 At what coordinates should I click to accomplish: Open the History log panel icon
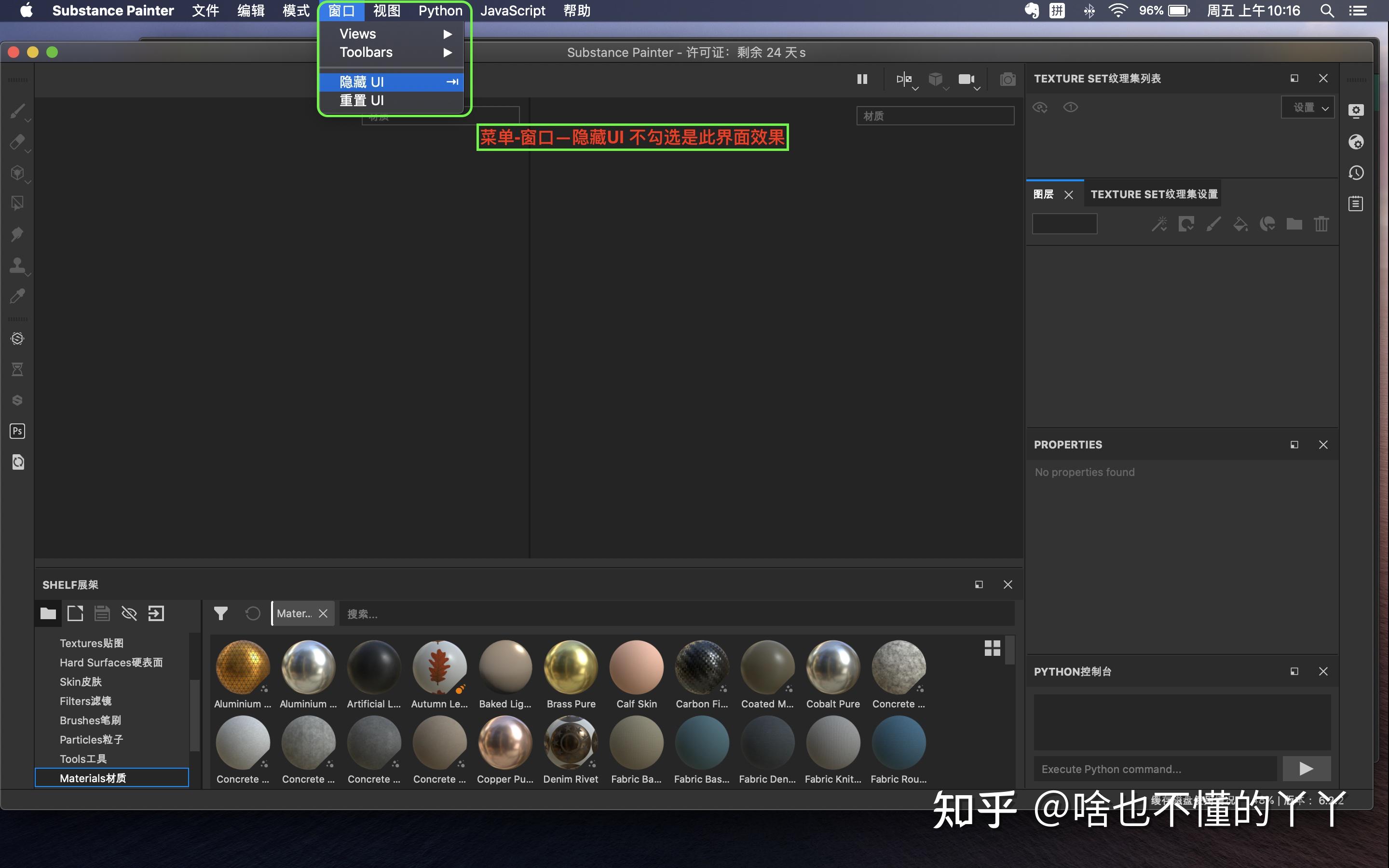pos(1356,172)
